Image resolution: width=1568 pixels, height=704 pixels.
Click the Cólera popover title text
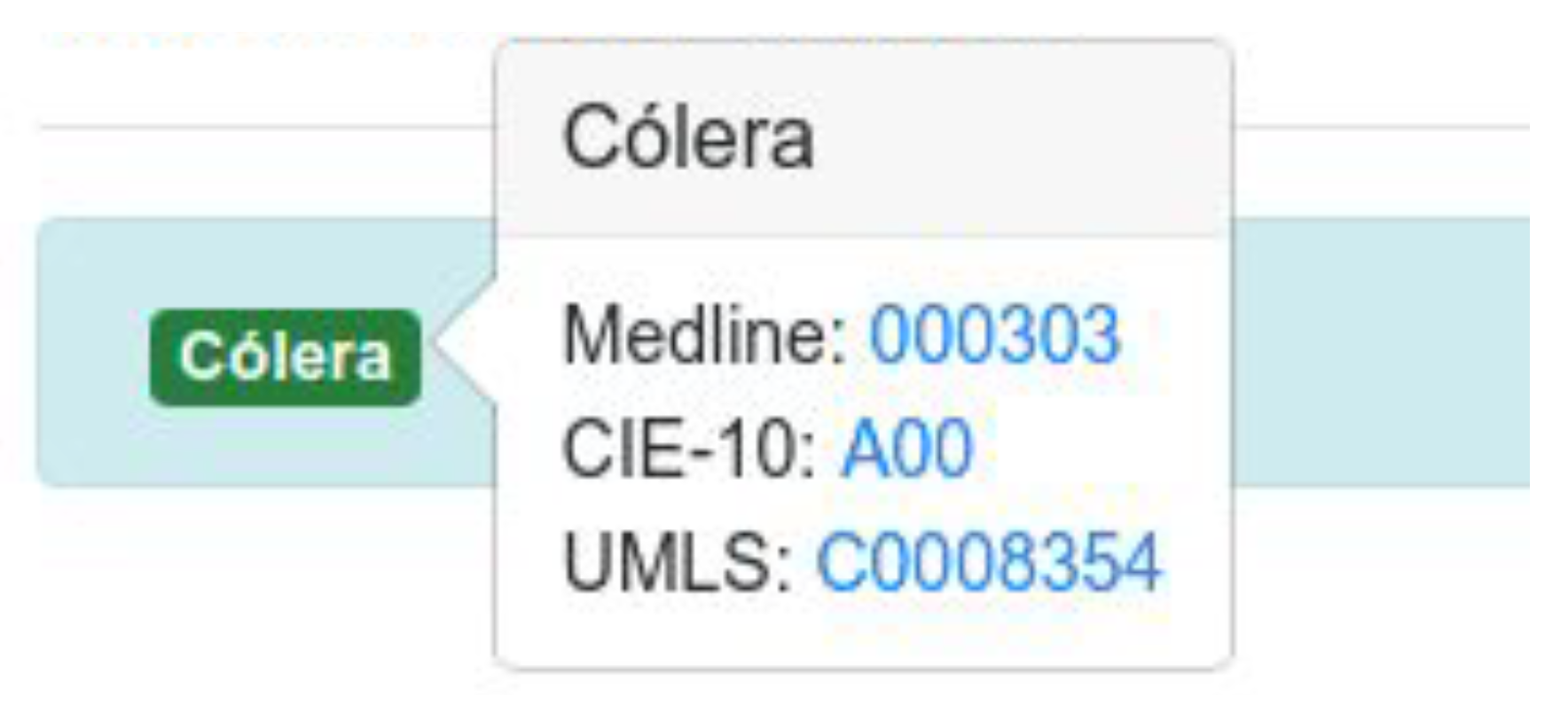tap(688, 137)
